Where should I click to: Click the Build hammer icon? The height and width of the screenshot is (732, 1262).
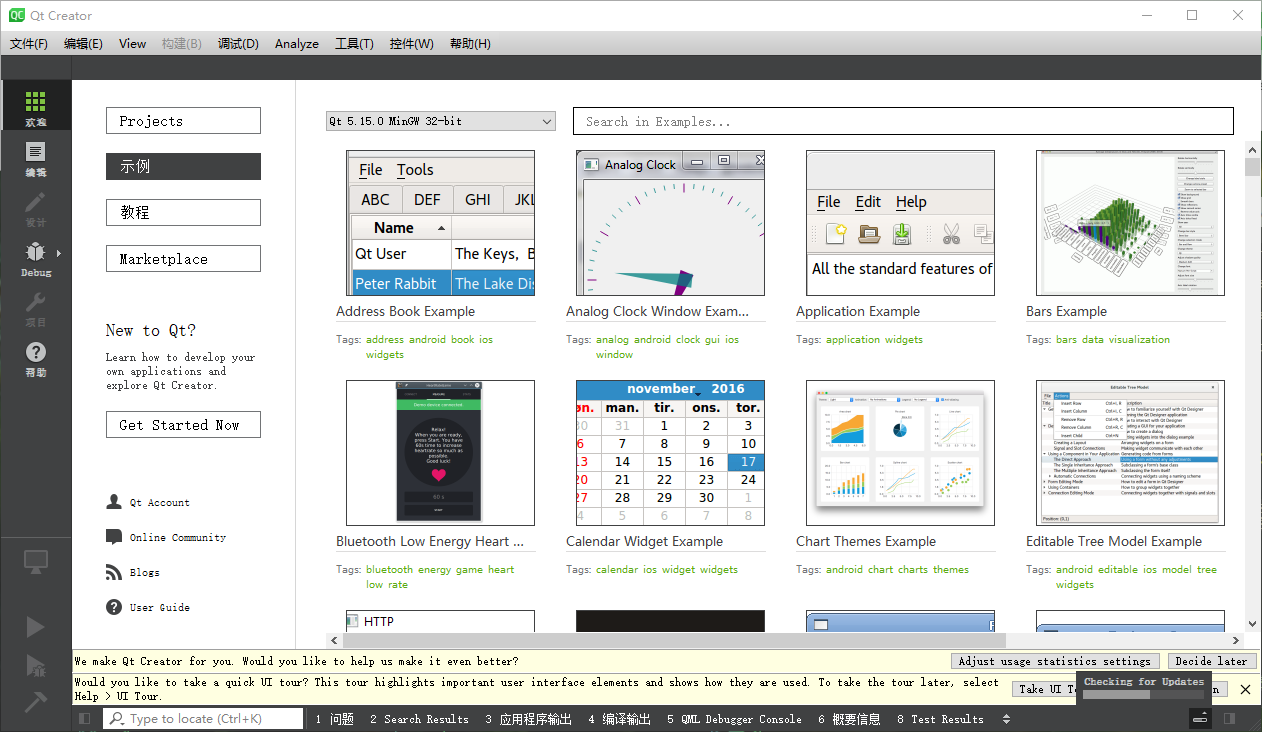coord(36,702)
